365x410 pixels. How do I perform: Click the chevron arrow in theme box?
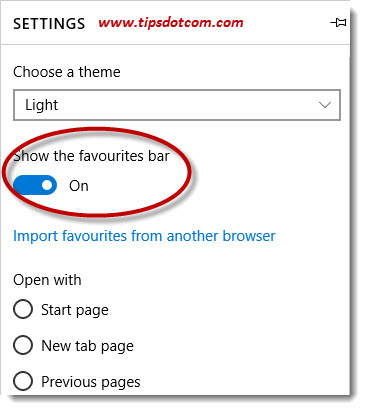[x=324, y=105]
